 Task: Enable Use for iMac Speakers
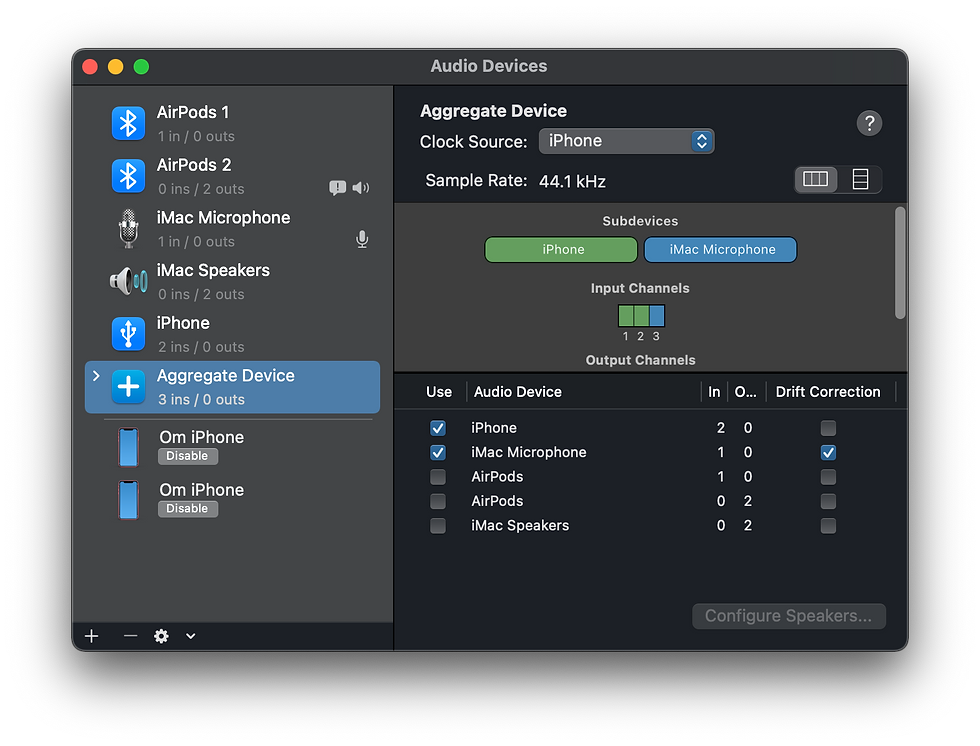438,525
